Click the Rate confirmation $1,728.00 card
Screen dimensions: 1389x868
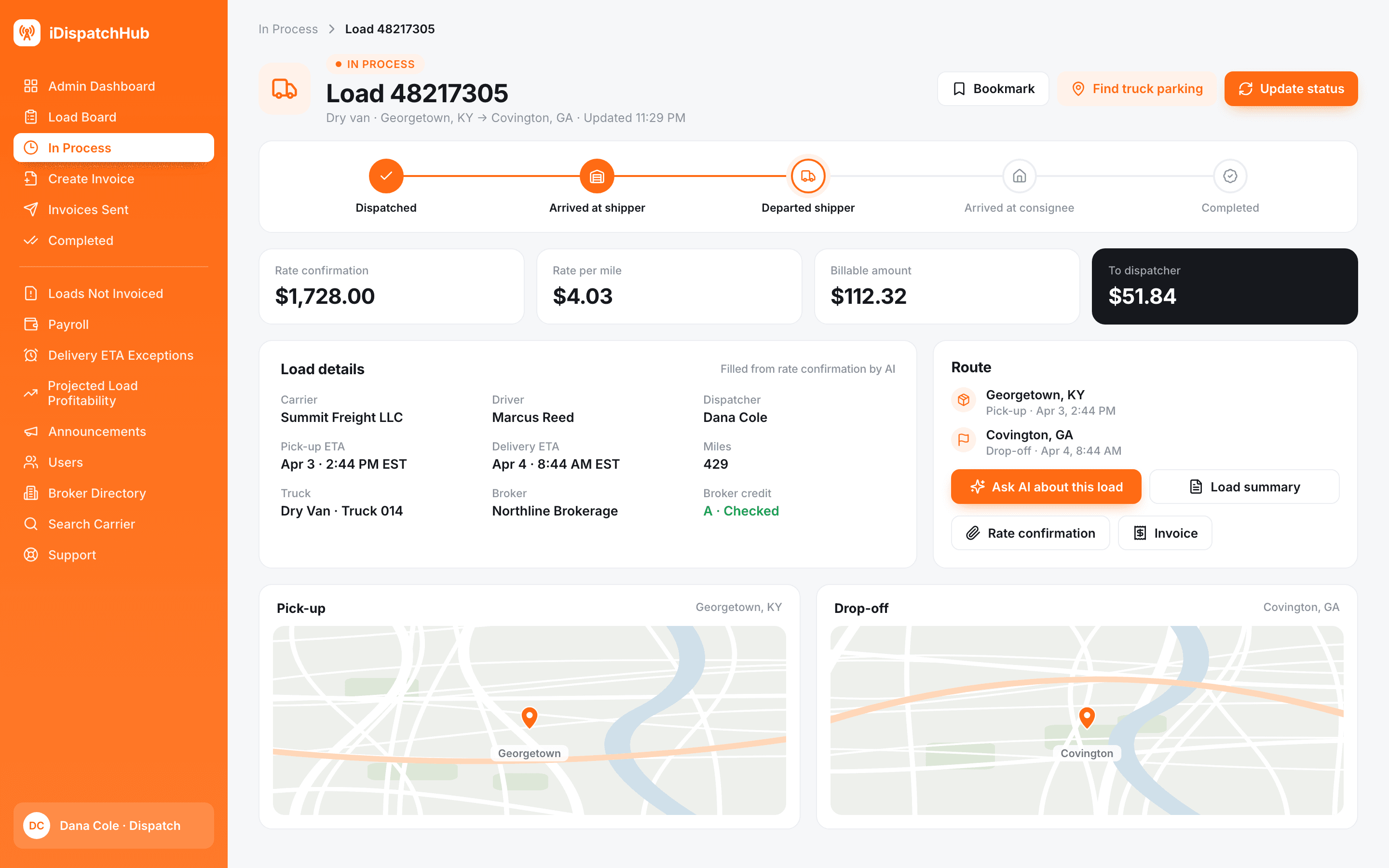point(392,286)
